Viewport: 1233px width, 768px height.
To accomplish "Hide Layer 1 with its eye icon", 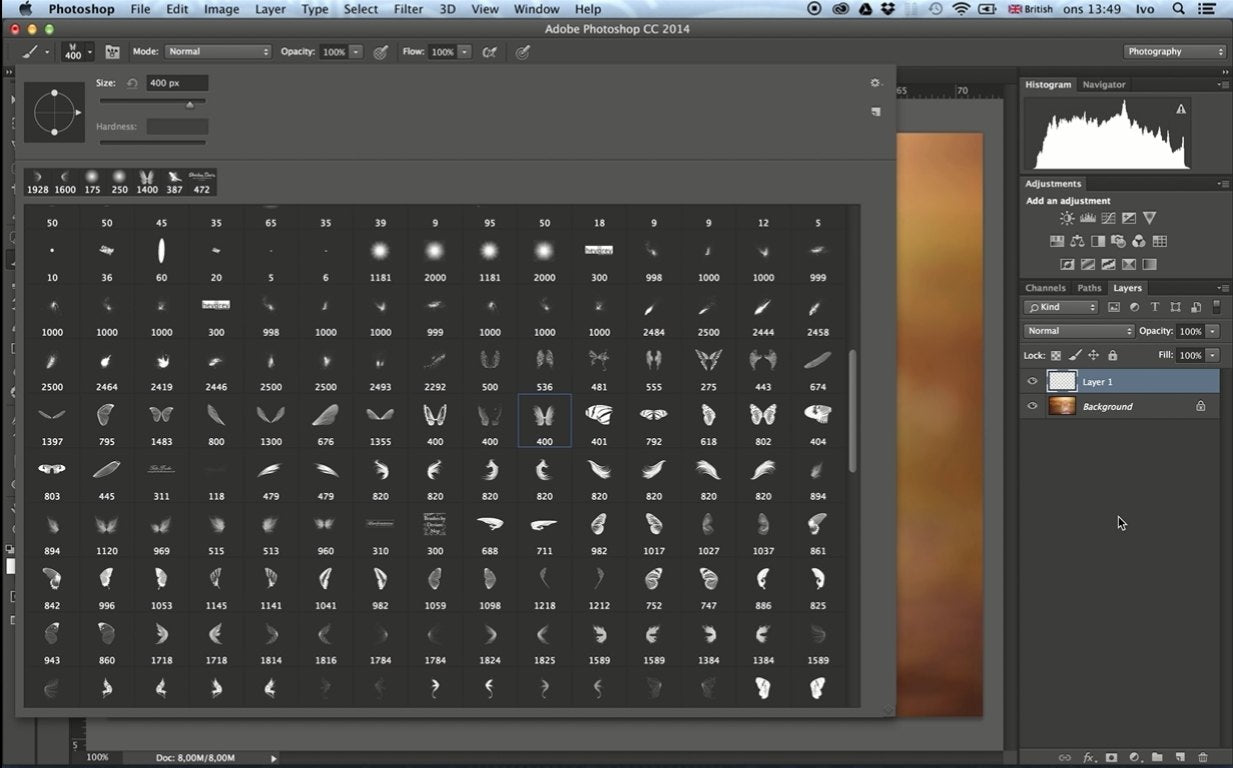I will click(x=1032, y=381).
